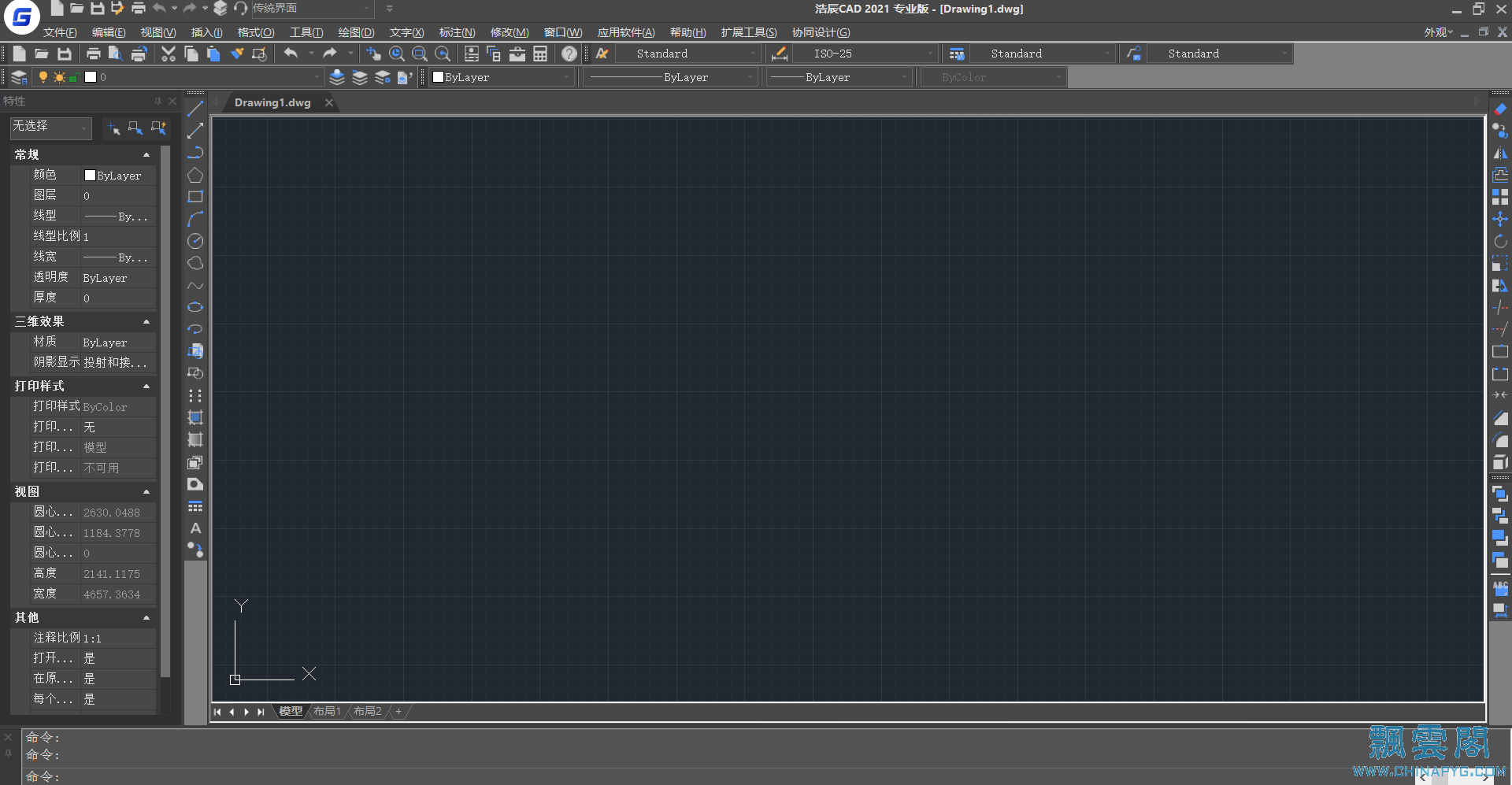Open the 绘图(D) menu

click(356, 32)
